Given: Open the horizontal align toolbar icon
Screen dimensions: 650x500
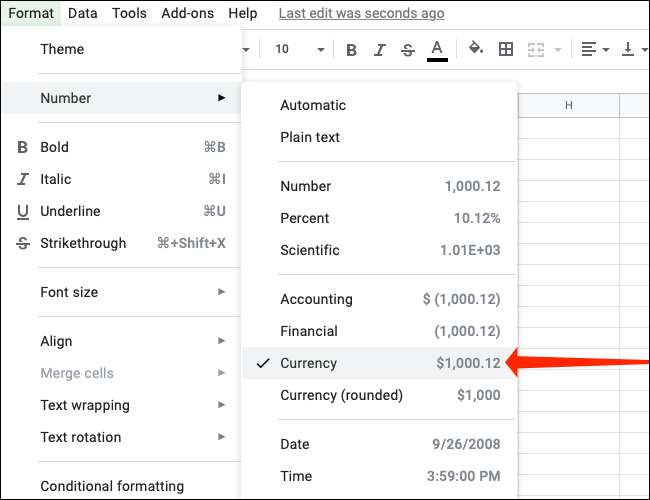Looking at the screenshot, I should (594, 49).
